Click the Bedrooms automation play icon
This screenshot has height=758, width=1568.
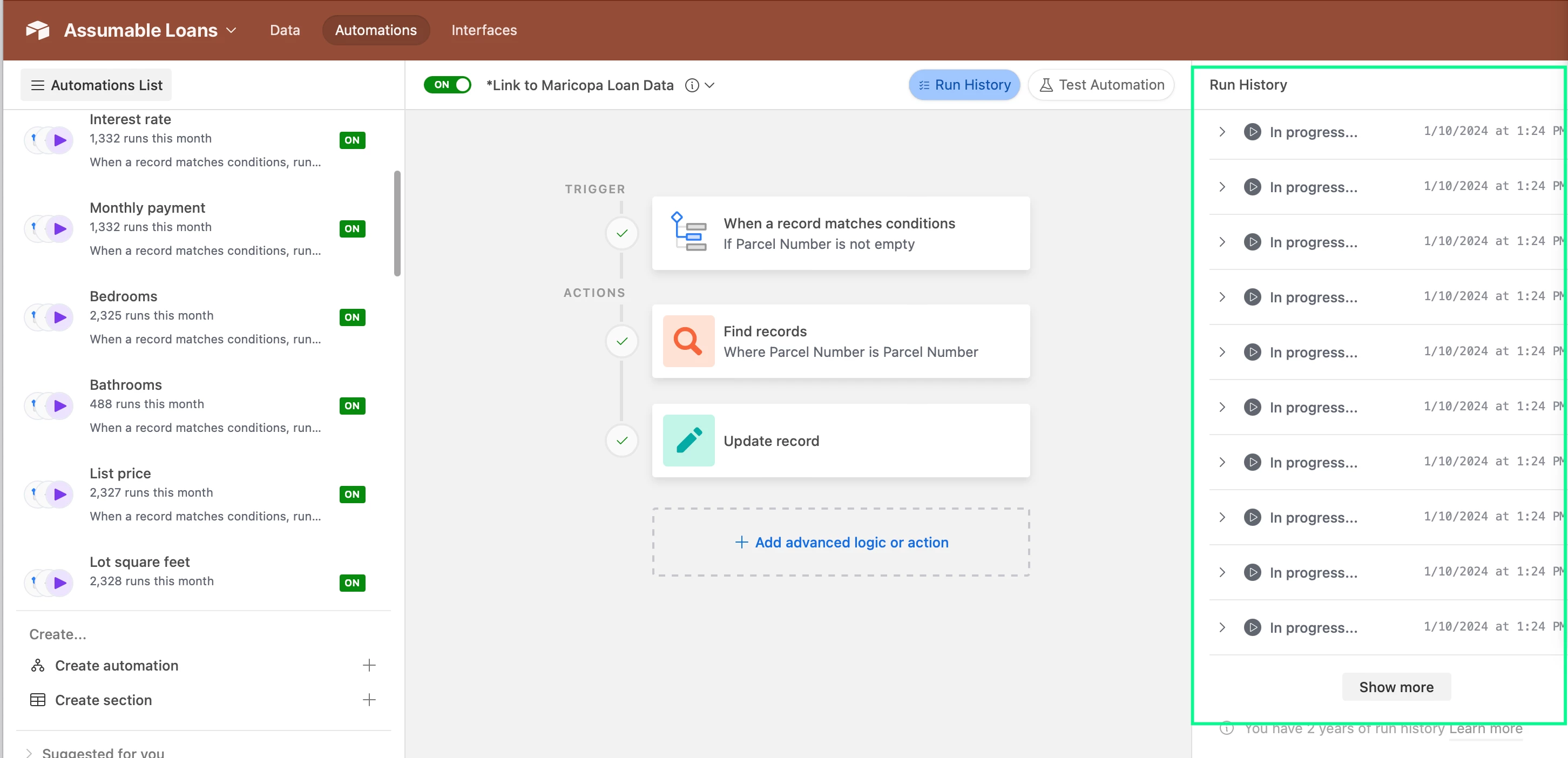[x=59, y=317]
